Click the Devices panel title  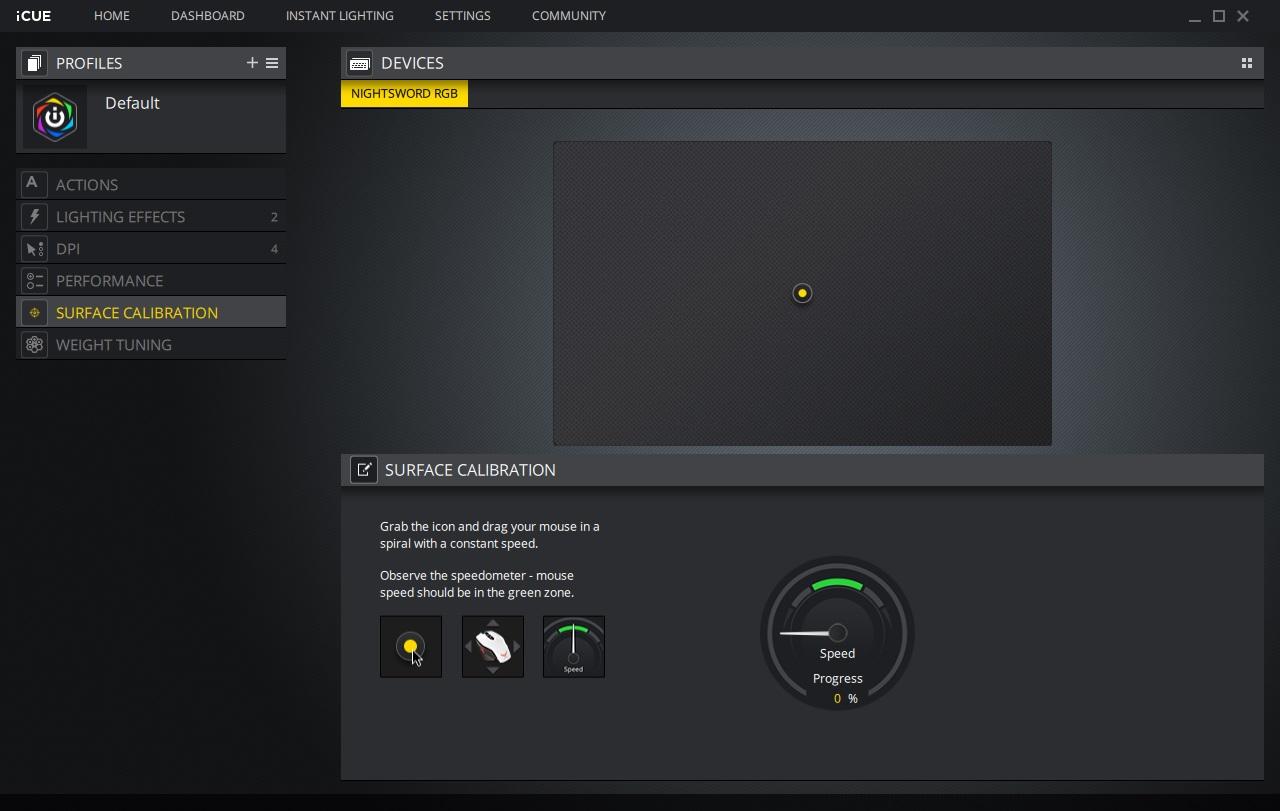pyautogui.click(x=412, y=63)
